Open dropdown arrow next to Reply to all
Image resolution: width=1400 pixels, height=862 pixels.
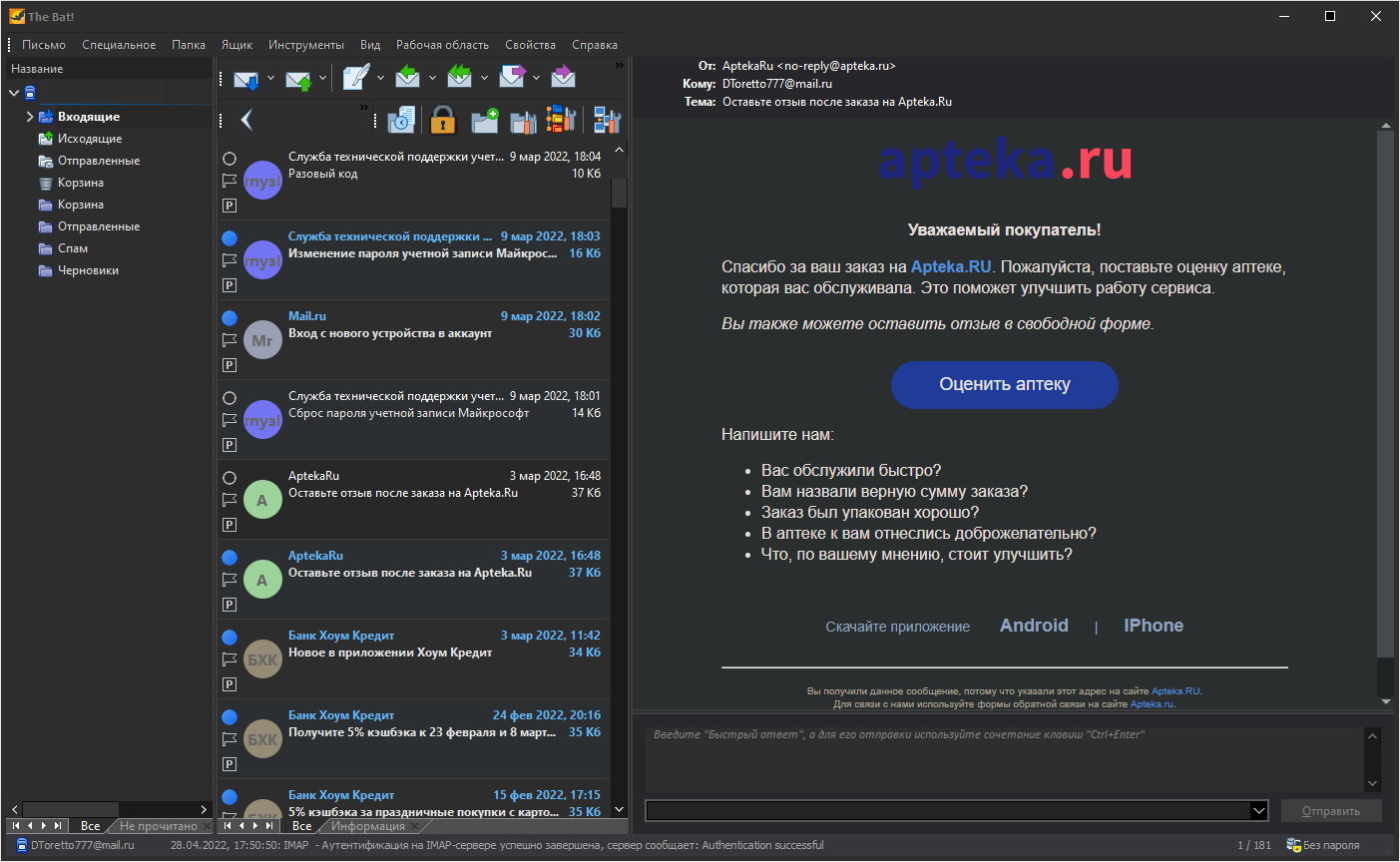(484, 78)
